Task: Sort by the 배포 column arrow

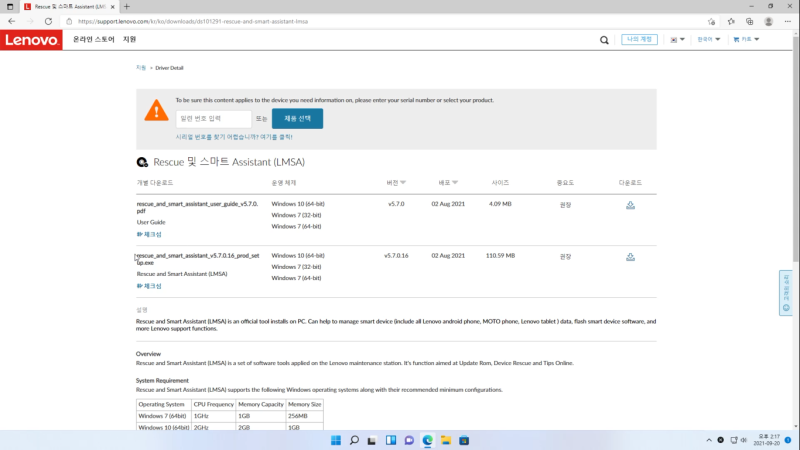Action: click(x=455, y=183)
